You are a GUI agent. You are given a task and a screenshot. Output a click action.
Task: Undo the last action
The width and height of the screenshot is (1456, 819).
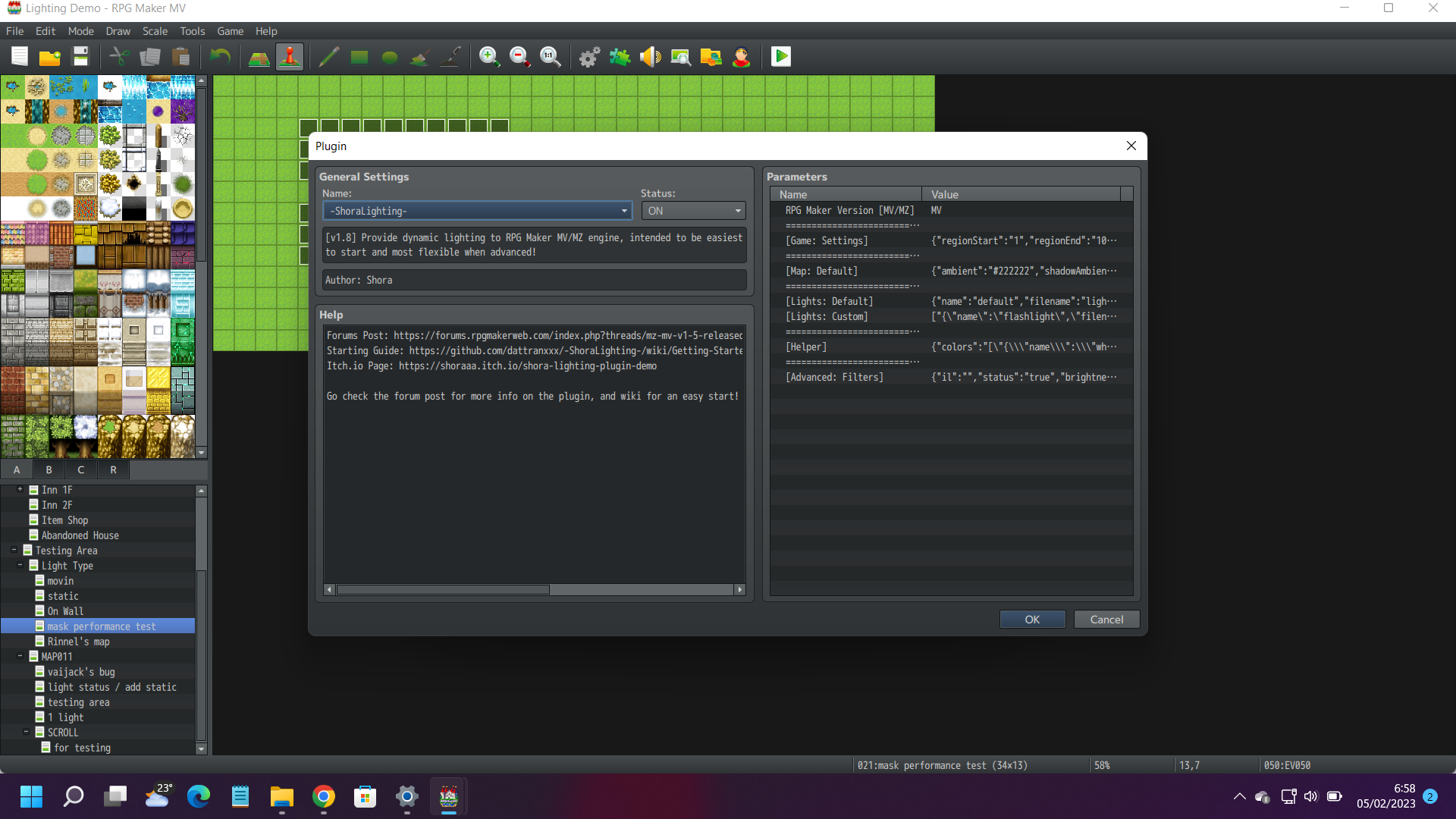click(220, 57)
